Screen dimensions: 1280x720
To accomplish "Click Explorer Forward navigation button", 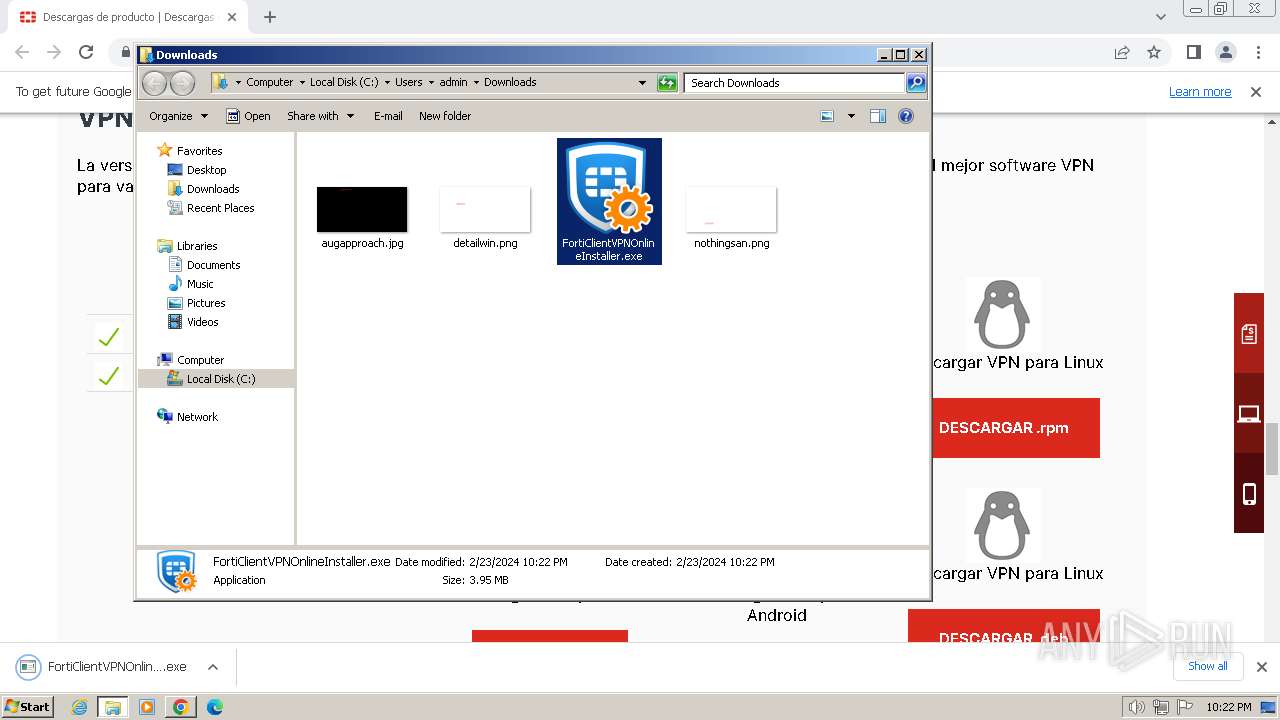I will click(x=182, y=83).
